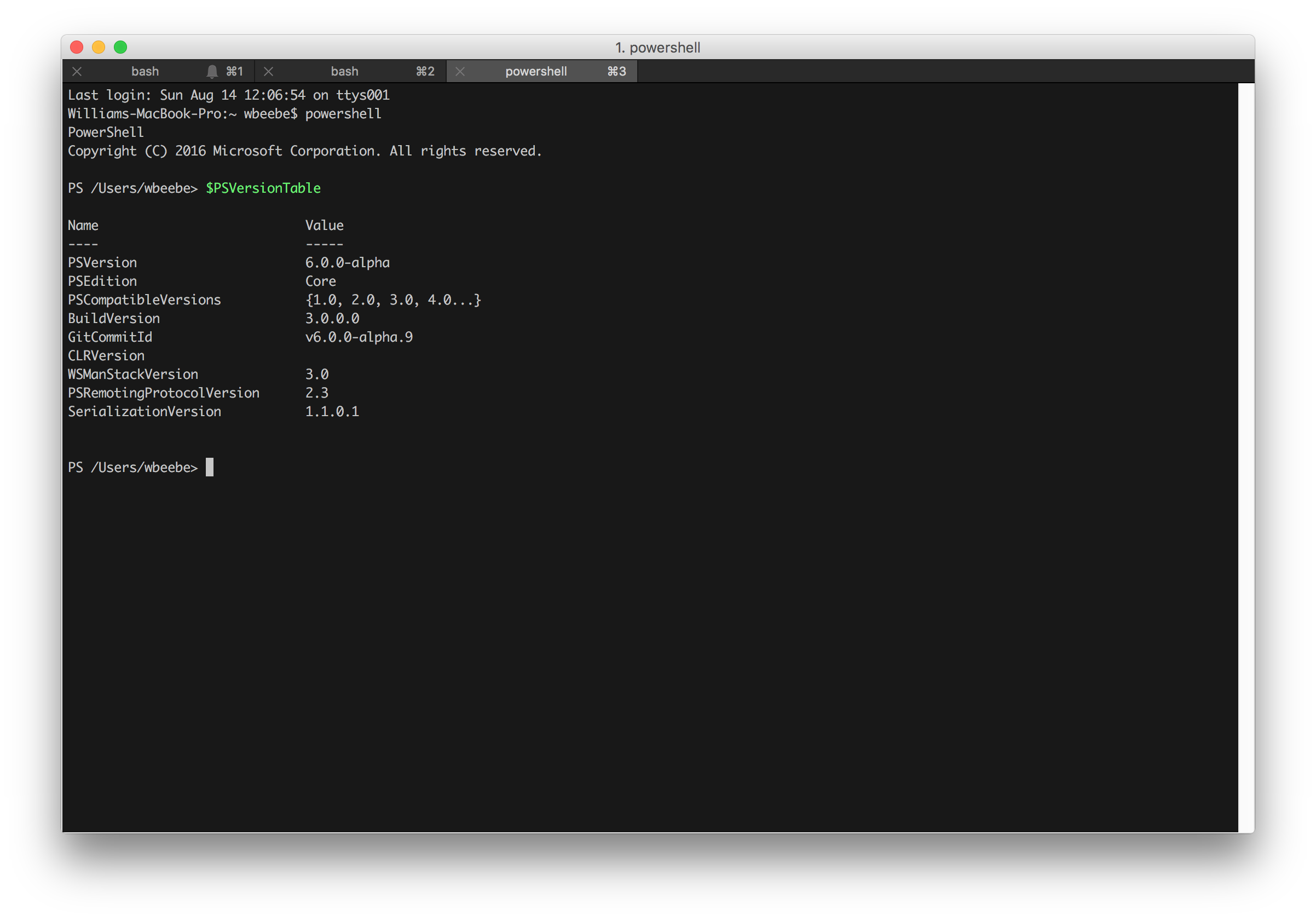The height and width of the screenshot is (921, 1316).
Task: Click the GitCommitId row name
Action: [110, 337]
